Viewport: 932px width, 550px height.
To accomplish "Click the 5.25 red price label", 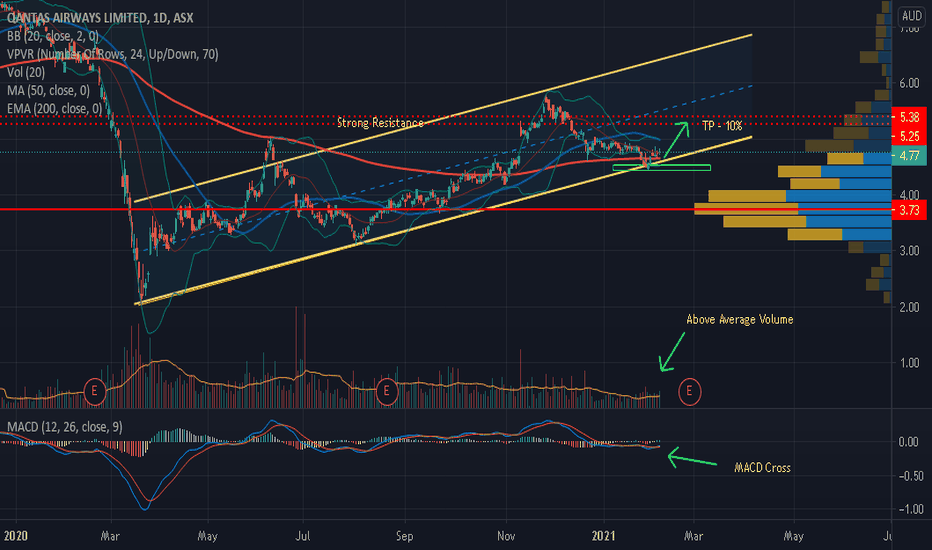I will [909, 136].
